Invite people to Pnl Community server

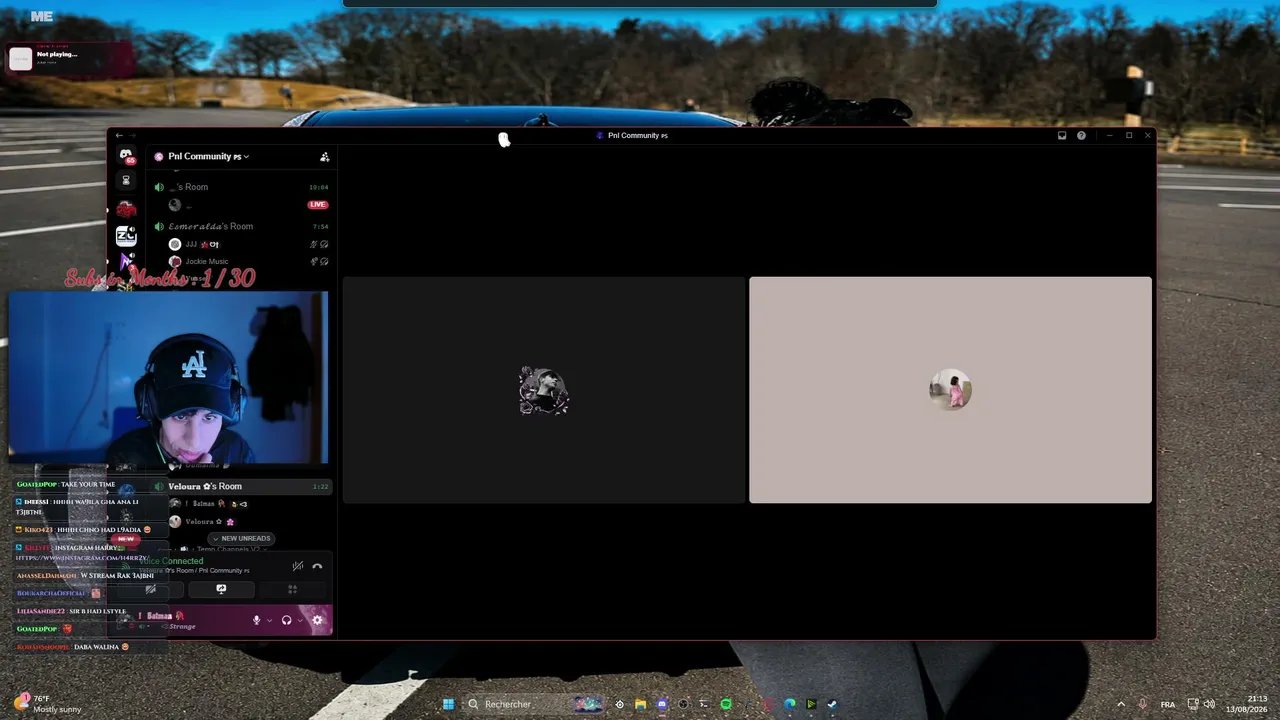324,156
